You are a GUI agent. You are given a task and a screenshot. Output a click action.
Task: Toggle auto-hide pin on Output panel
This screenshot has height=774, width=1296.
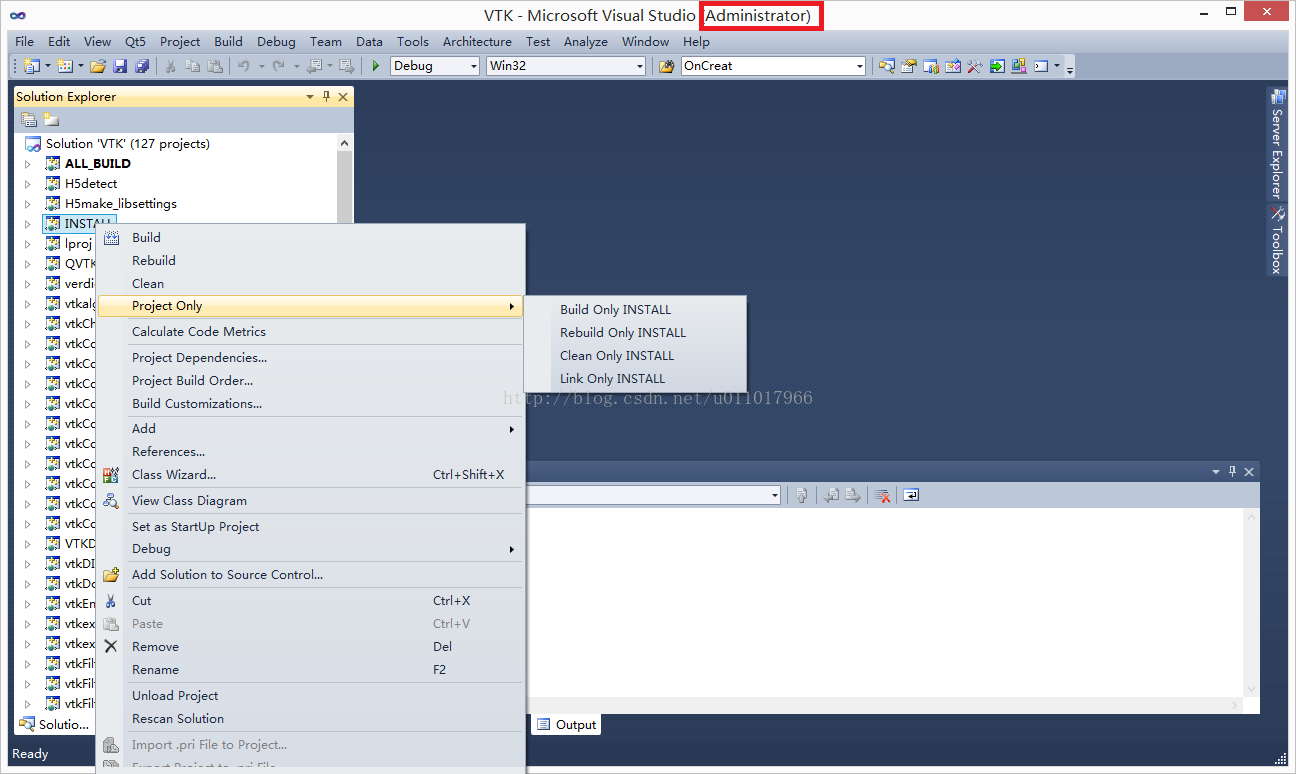point(1233,471)
